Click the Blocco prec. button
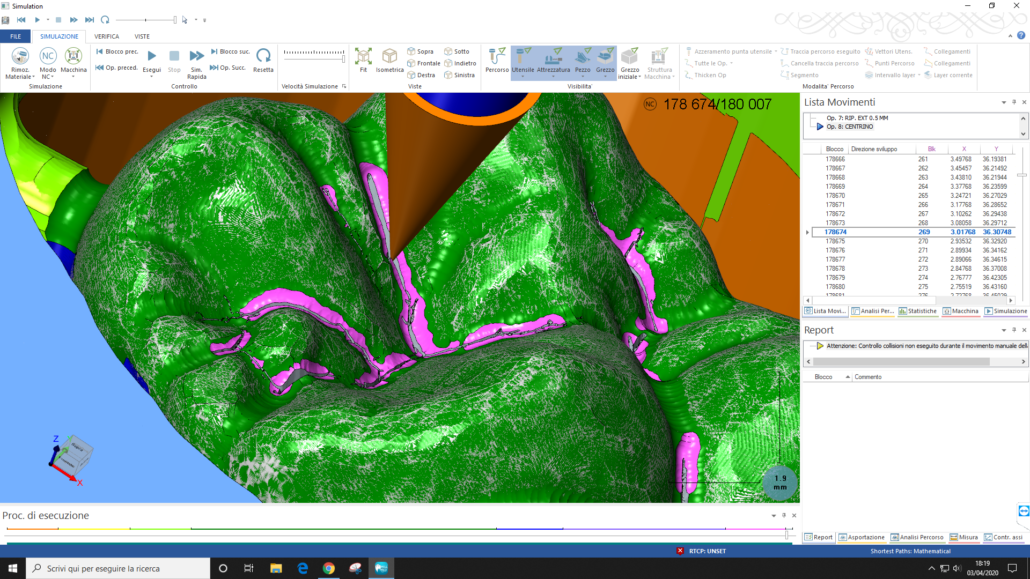 tap(116, 51)
